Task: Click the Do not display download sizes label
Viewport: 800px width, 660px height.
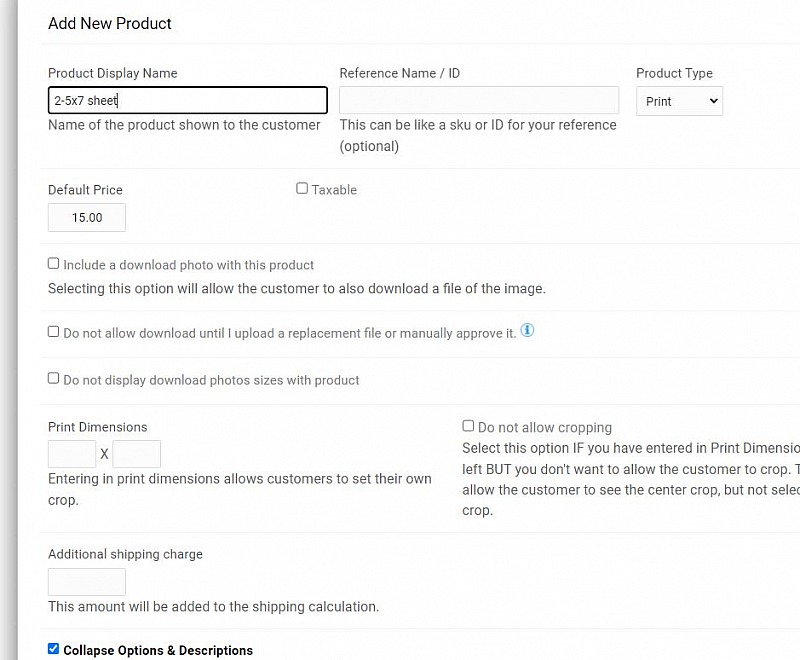Action: tap(211, 380)
